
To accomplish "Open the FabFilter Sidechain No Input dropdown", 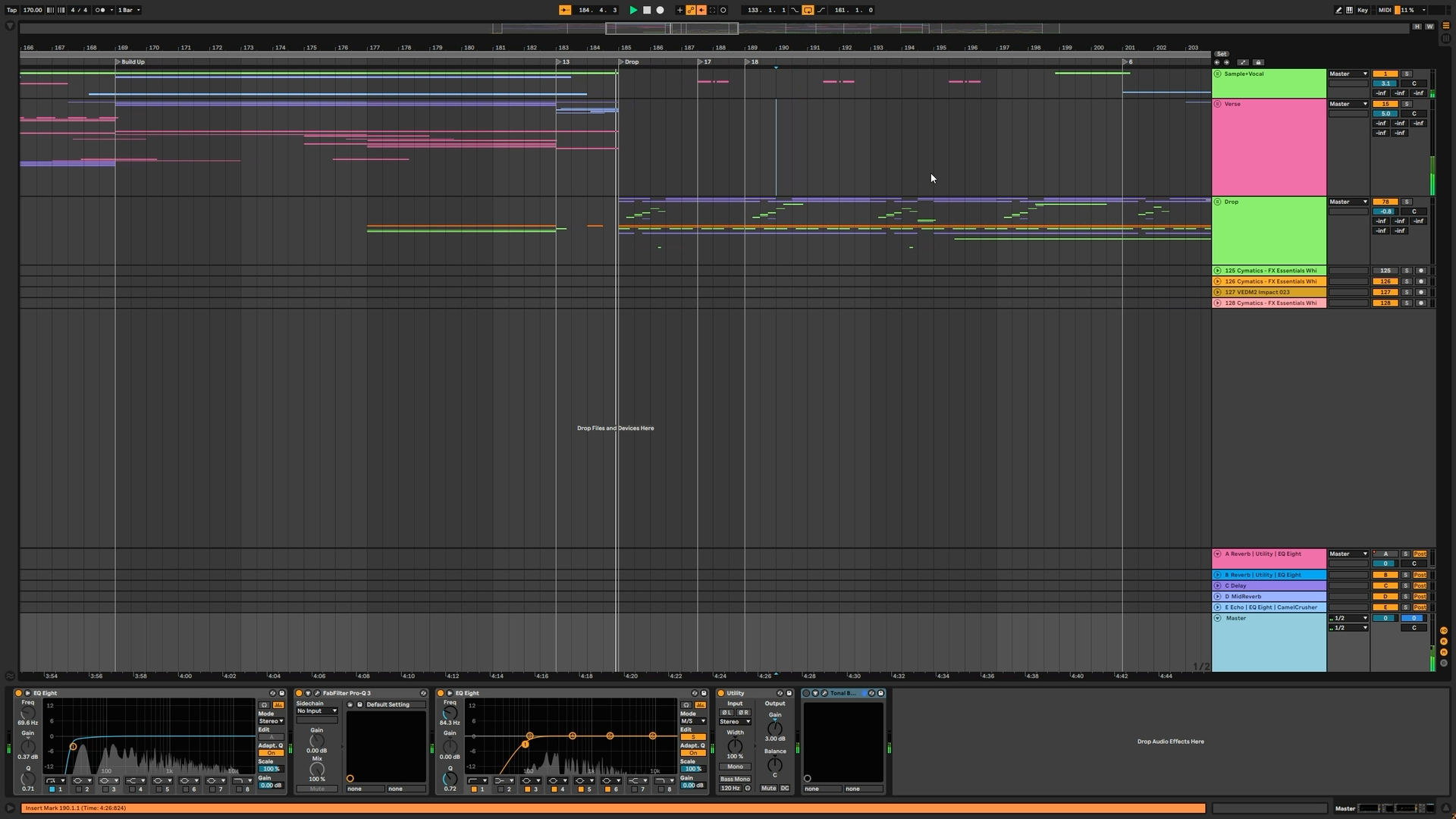I will pos(317,711).
